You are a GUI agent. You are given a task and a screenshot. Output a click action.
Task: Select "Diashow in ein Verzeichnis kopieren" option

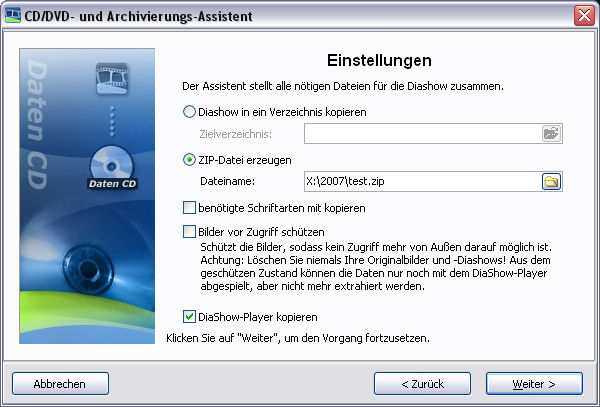pos(190,112)
